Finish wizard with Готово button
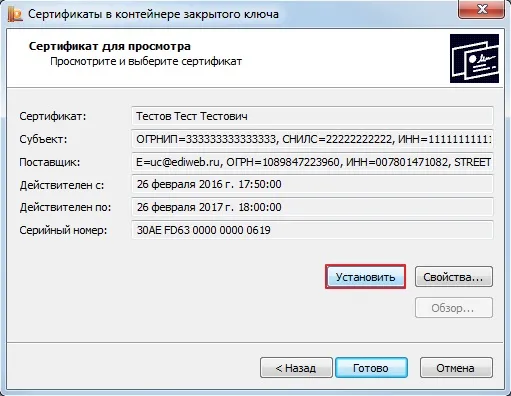511x396 pixels. pos(371,368)
